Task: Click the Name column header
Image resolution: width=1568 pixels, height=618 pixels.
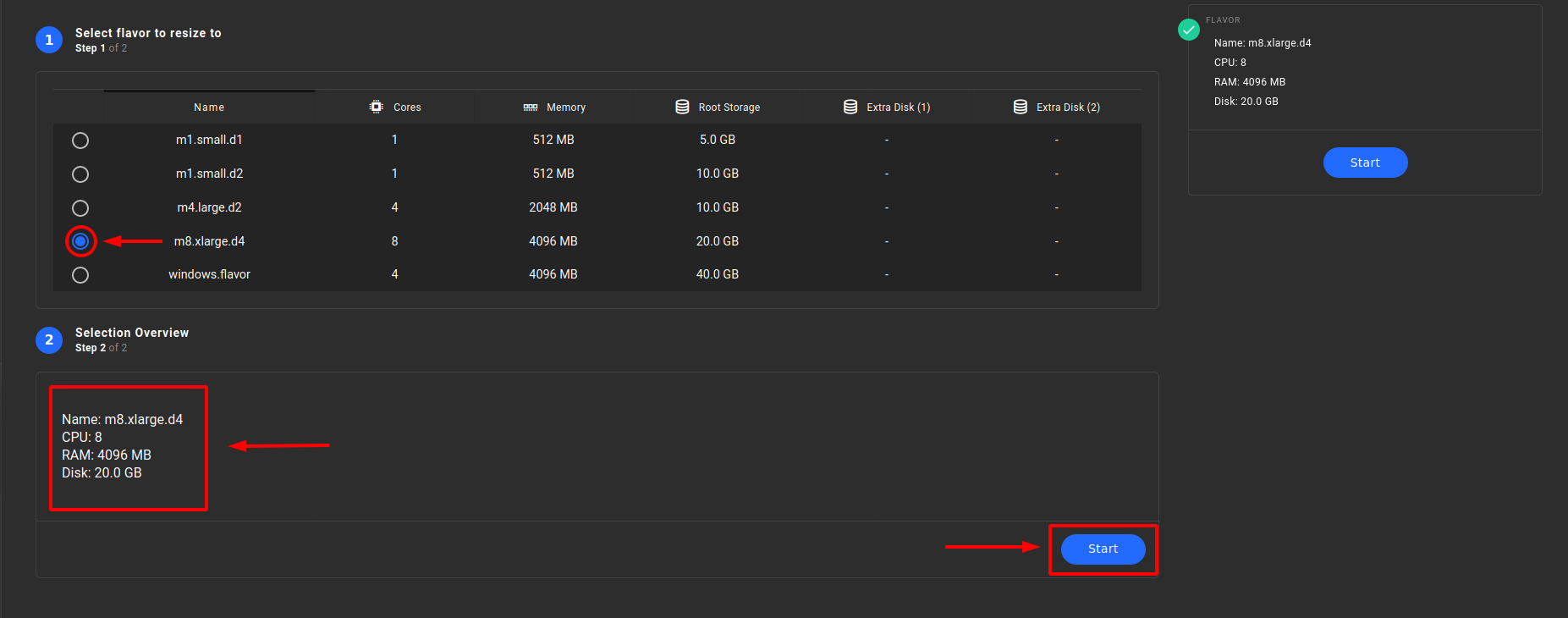Action: pyautogui.click(x=209, y=108)
